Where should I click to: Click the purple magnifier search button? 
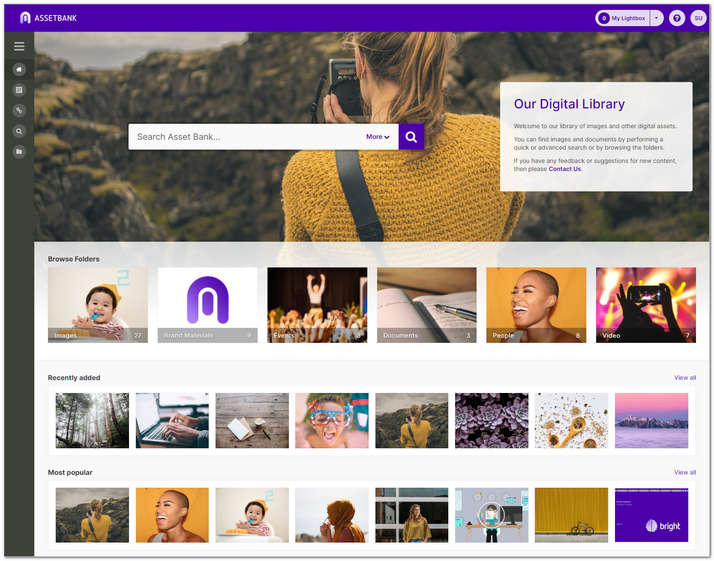pyautogui.click(x=411, y=137)
